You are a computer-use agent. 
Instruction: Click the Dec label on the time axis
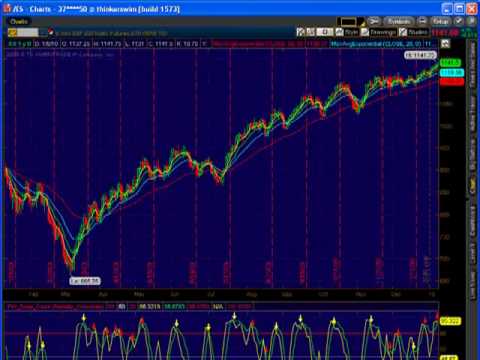tap(396, 294)
